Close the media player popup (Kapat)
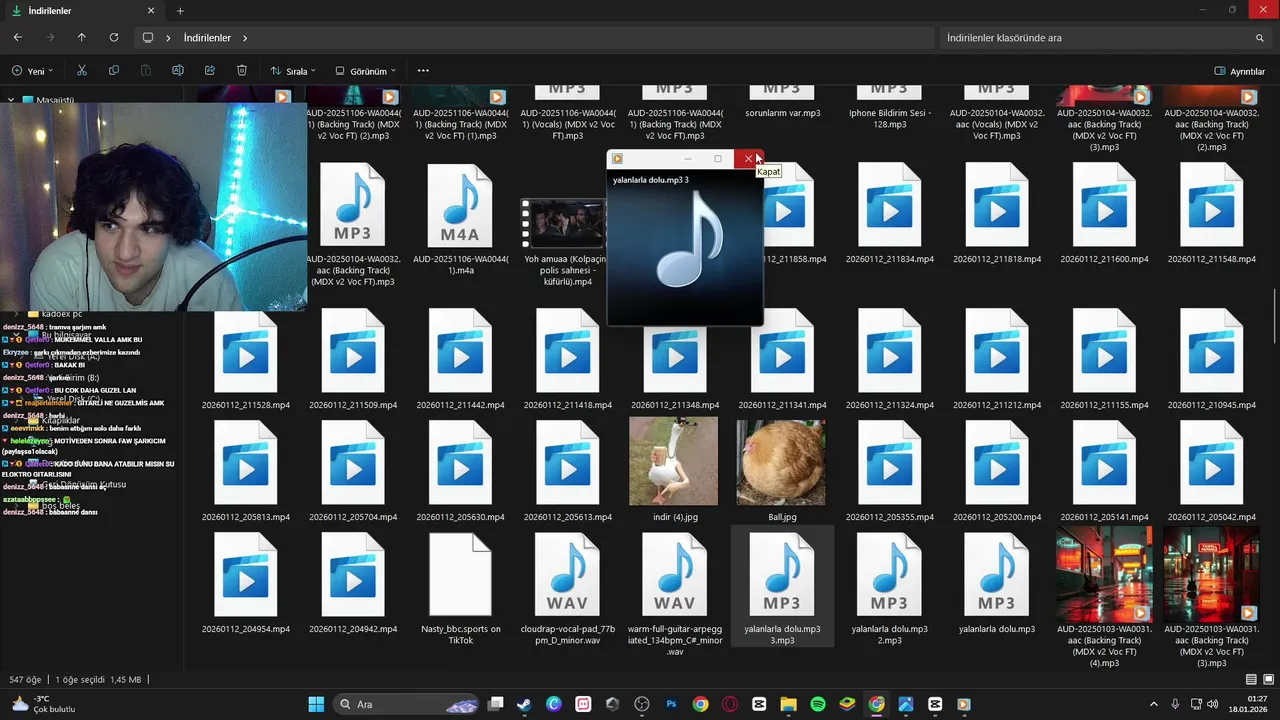1280x720 pixels. pyautogui.click(x=748, y=158)
